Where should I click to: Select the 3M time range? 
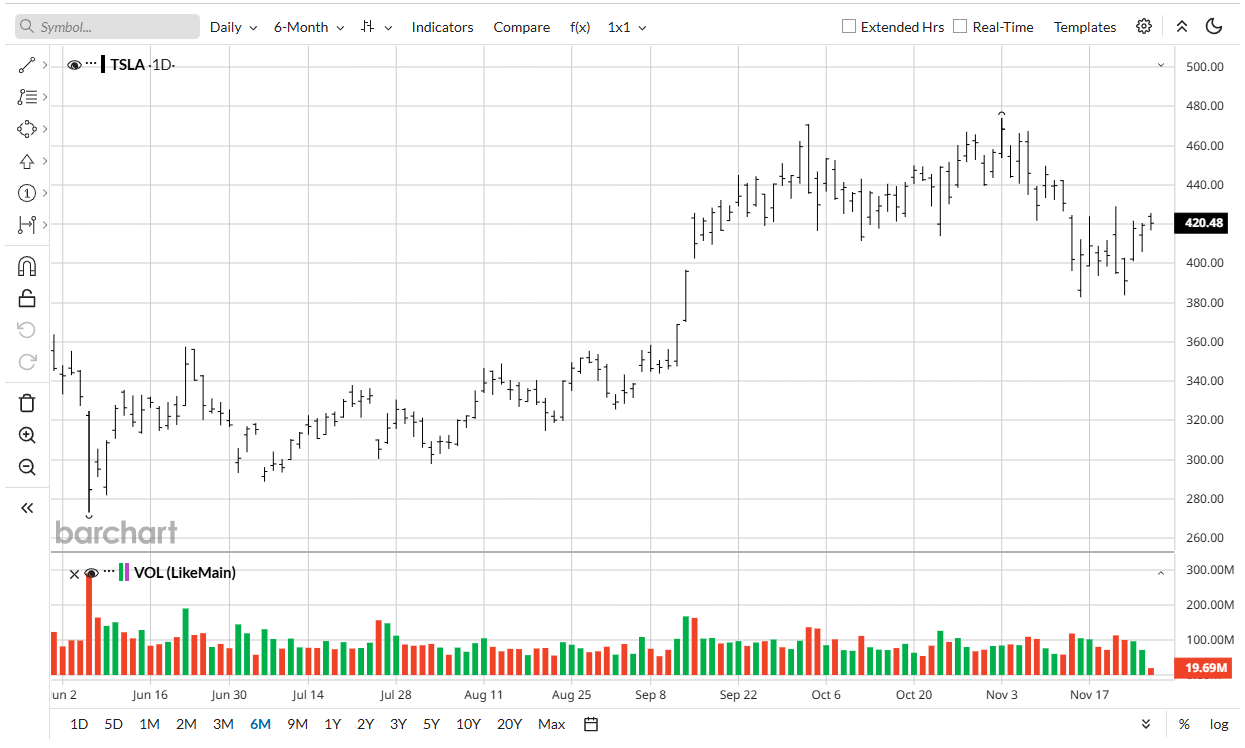click(x=223, y=724)
